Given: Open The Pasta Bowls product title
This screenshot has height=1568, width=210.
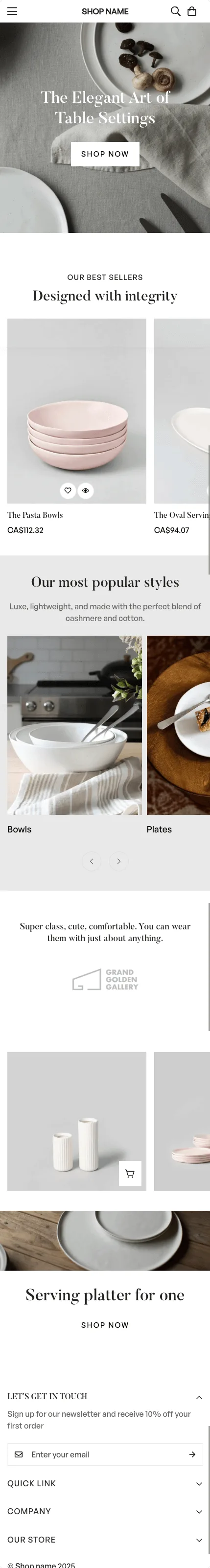Looking at the screenshot, I should pos(35,515).
